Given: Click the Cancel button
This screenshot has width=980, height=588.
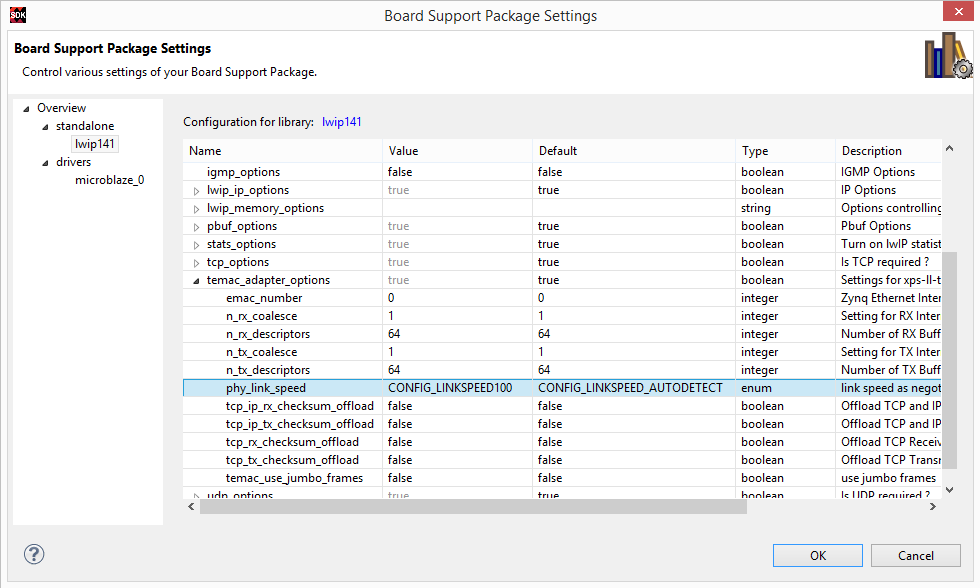Looking at the screenshot, I should pos(916,556).
